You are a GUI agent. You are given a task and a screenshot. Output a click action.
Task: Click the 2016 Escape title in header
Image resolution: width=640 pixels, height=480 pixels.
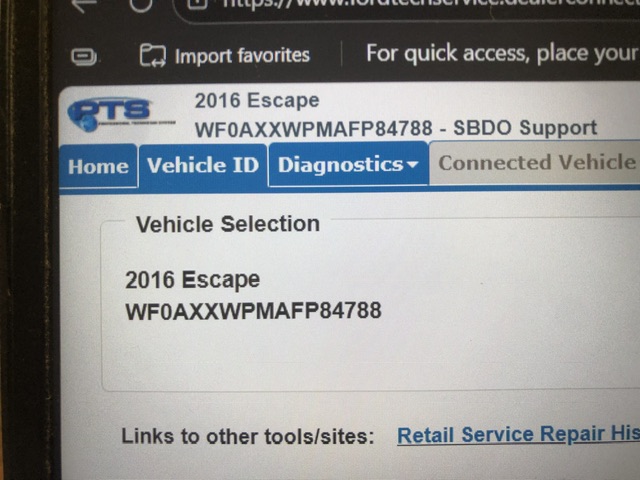tap(257, 101)
